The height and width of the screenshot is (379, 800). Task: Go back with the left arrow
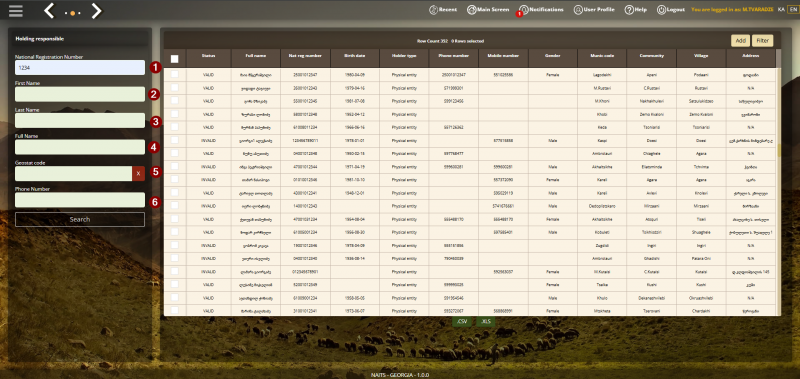[49, 10]
